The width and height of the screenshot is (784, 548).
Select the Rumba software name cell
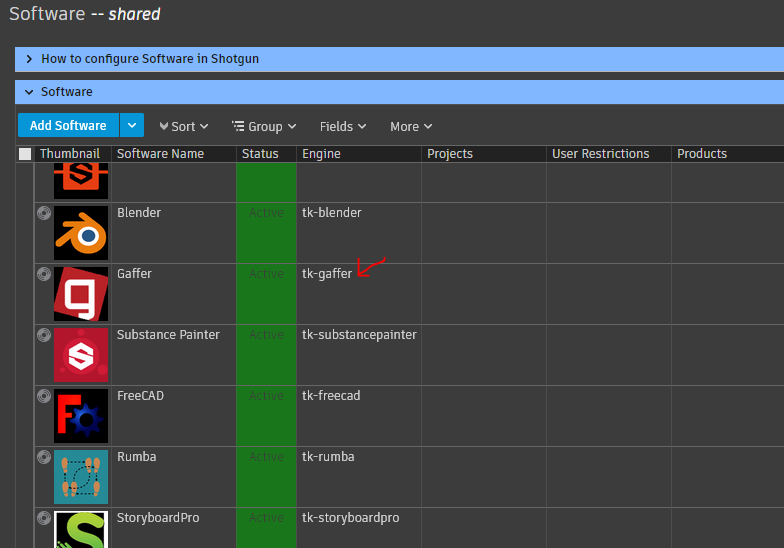174,477
